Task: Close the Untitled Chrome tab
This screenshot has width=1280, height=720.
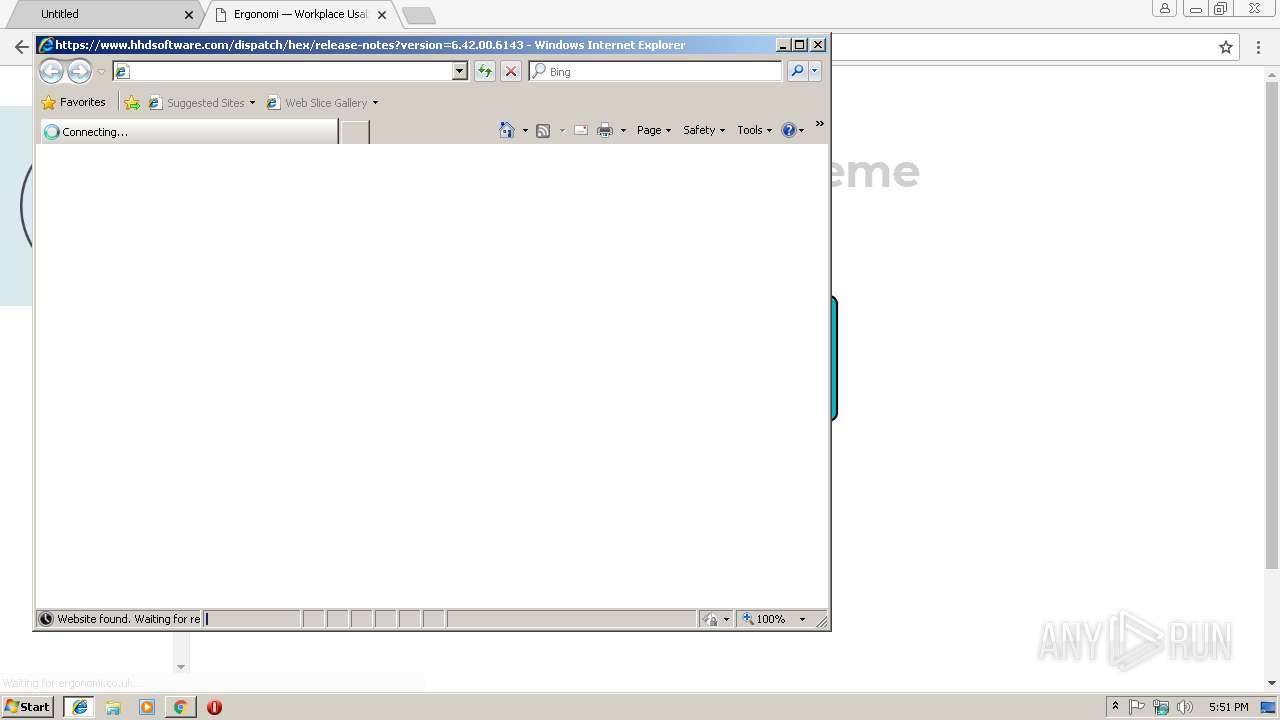Action: coord(189,15)
